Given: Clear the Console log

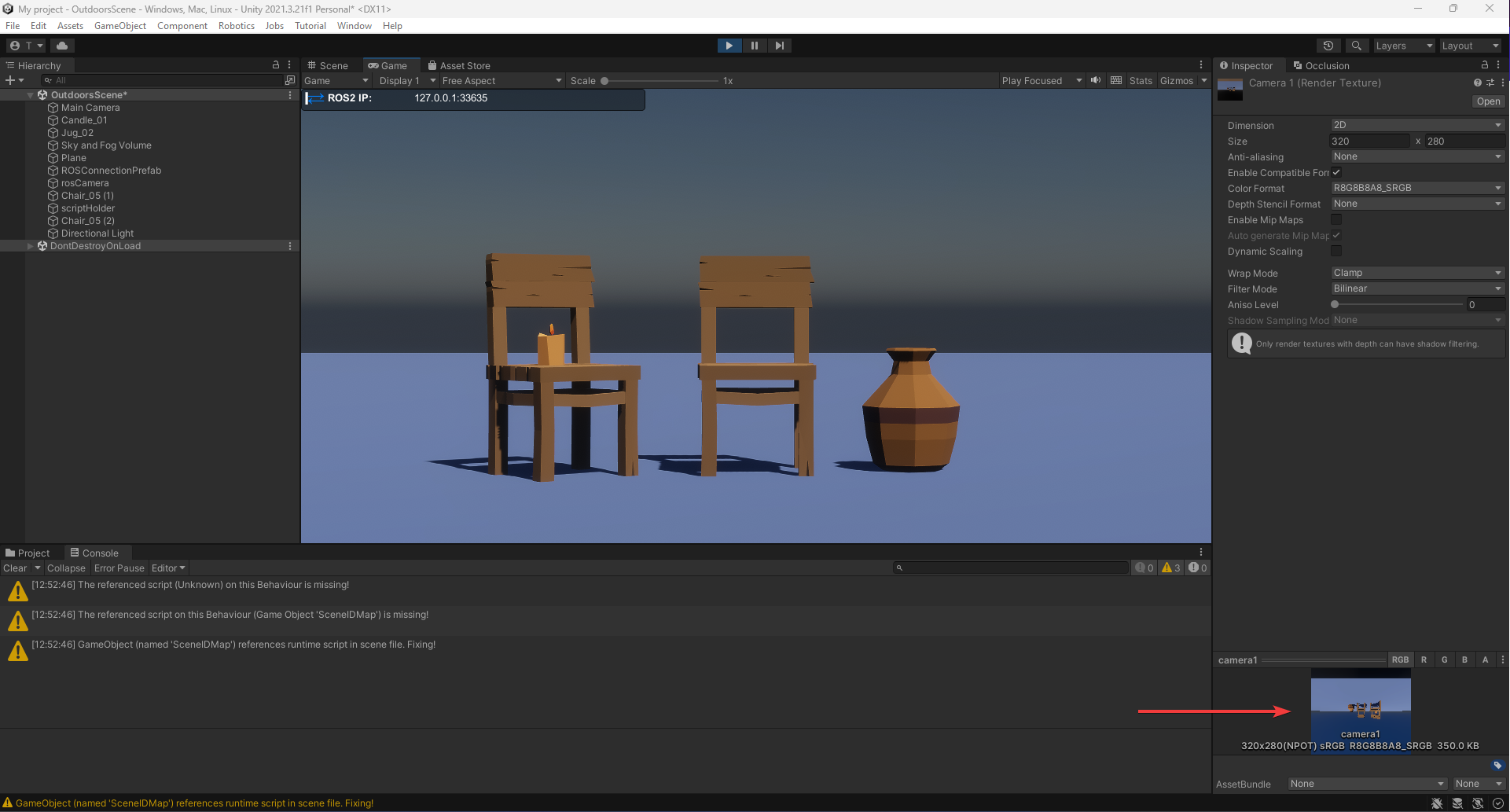Looking at the screenshot, I should 15,568.
